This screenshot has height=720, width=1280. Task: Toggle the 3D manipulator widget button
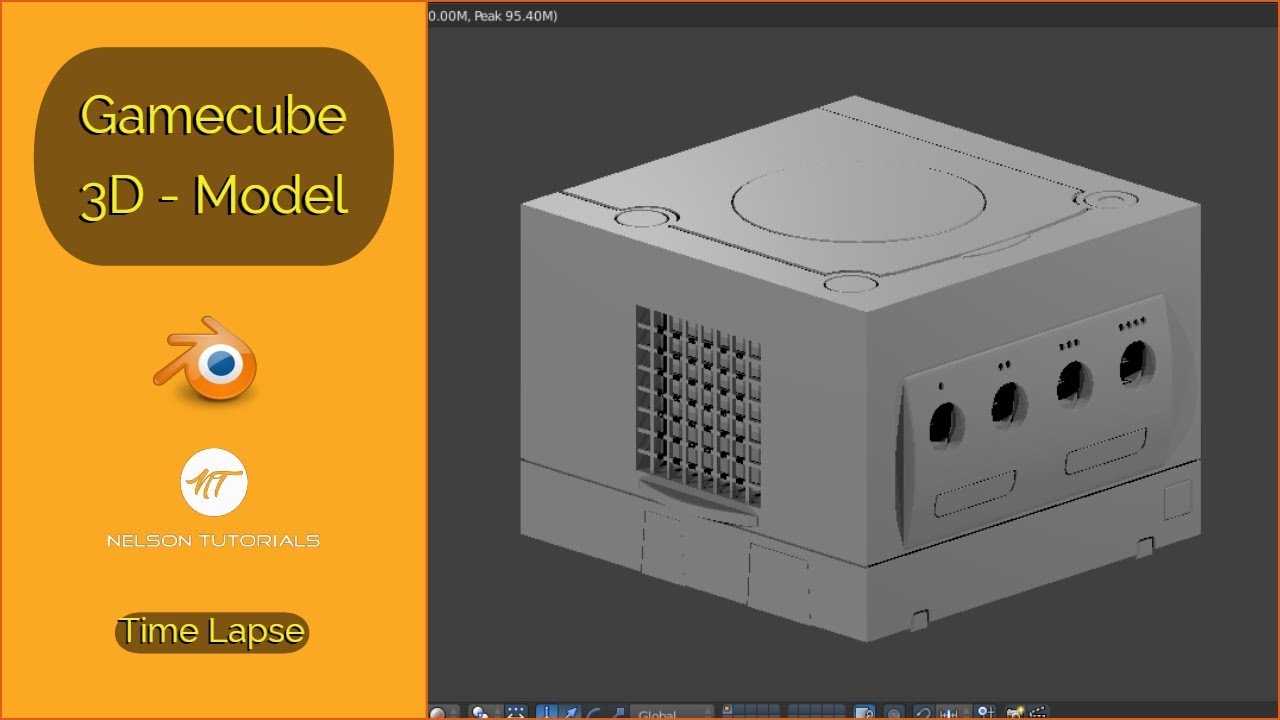(547, 713)
